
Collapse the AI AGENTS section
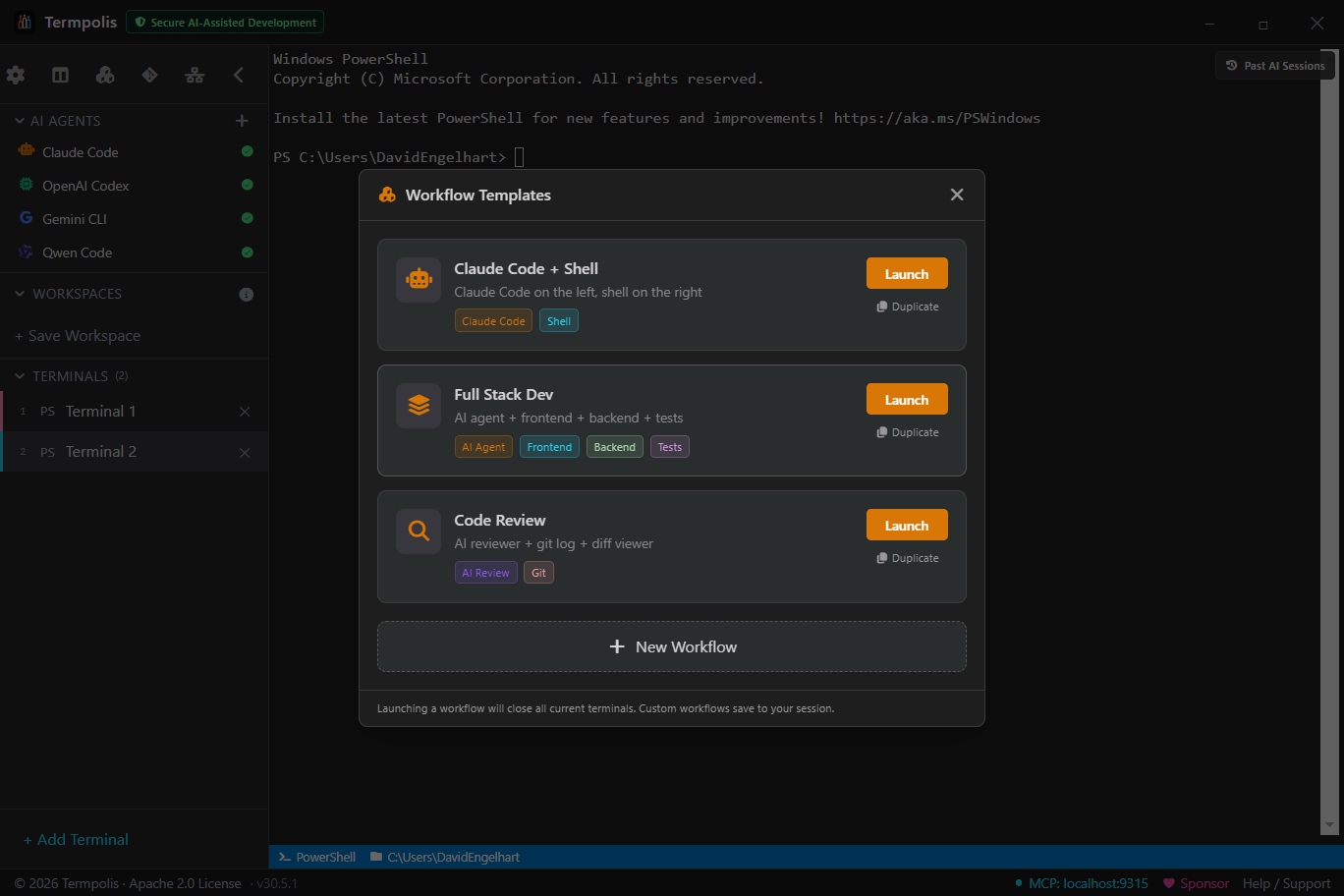(20, 121)
